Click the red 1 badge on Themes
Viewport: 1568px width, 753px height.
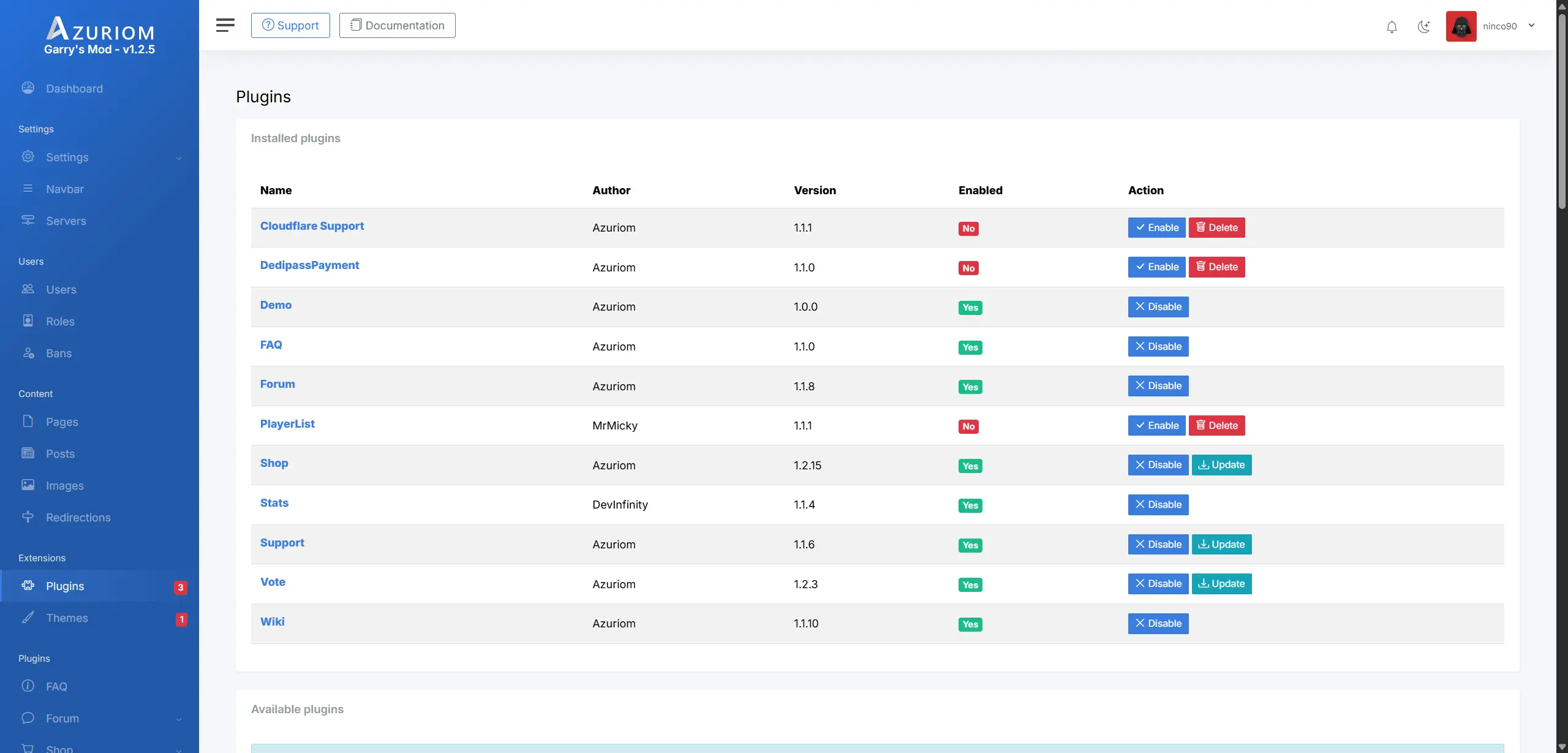(181, 619)
